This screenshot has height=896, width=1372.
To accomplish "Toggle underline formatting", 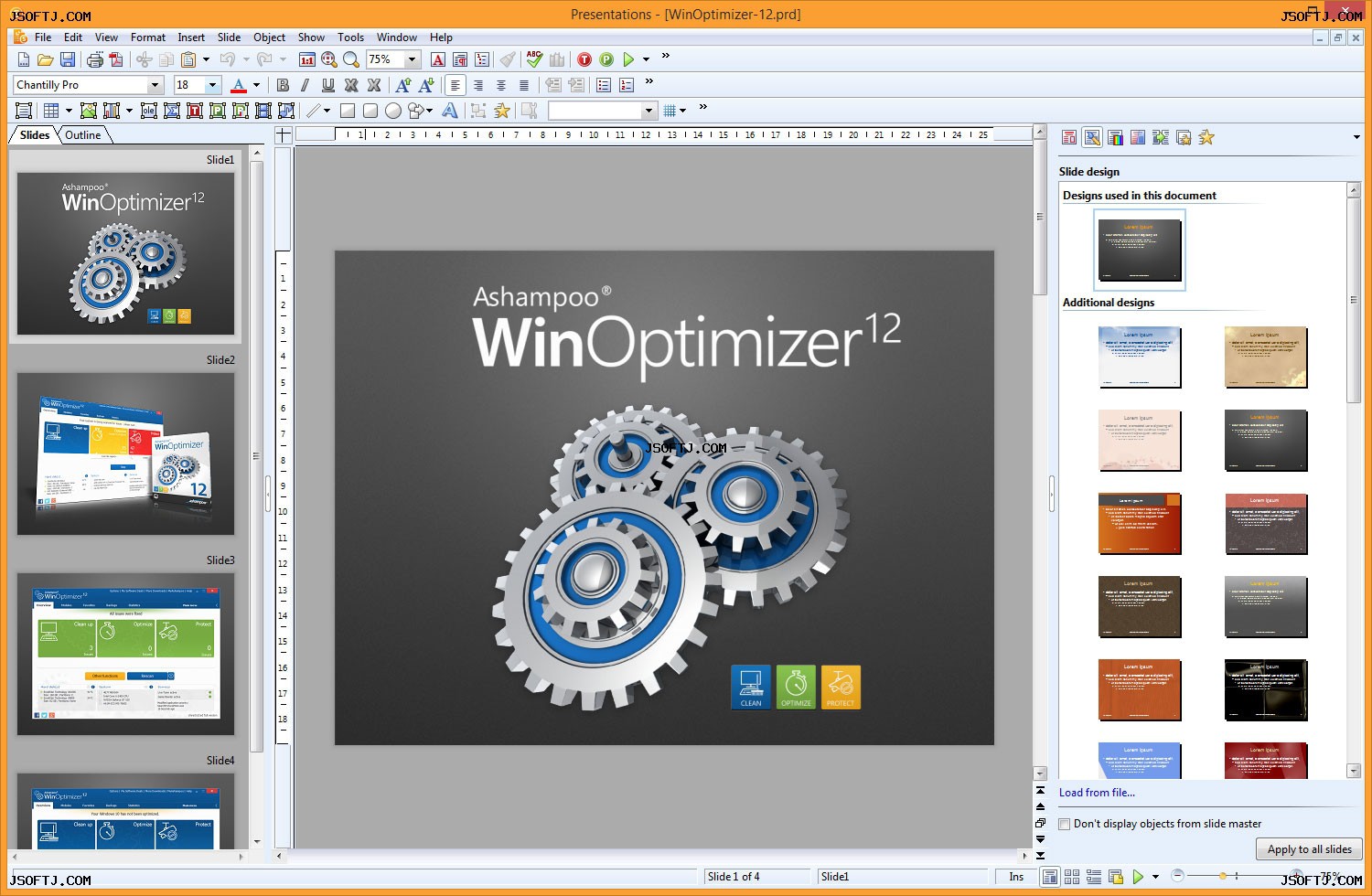I will click(x=327, y=85).
